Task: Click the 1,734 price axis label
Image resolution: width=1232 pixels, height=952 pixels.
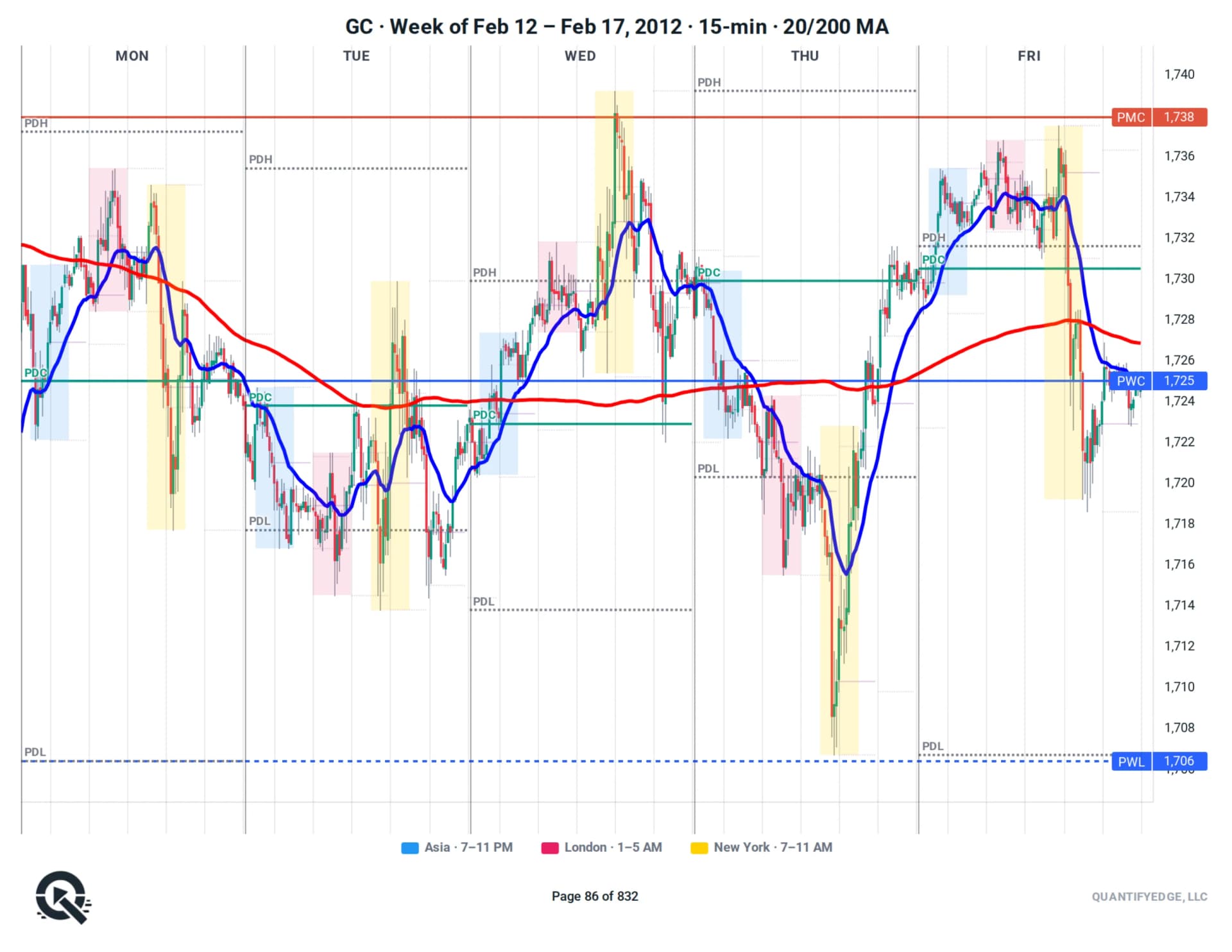Action: point(1179,197)
